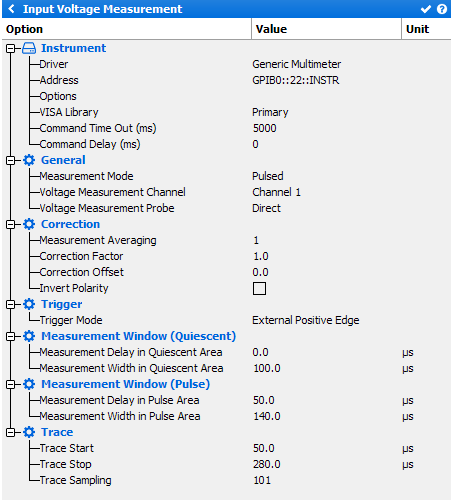This screenshot has width=452, height=500.
Task: Edit the Trace Stop value 280.0
Action: pyautogui.click(x=267, y=464)
